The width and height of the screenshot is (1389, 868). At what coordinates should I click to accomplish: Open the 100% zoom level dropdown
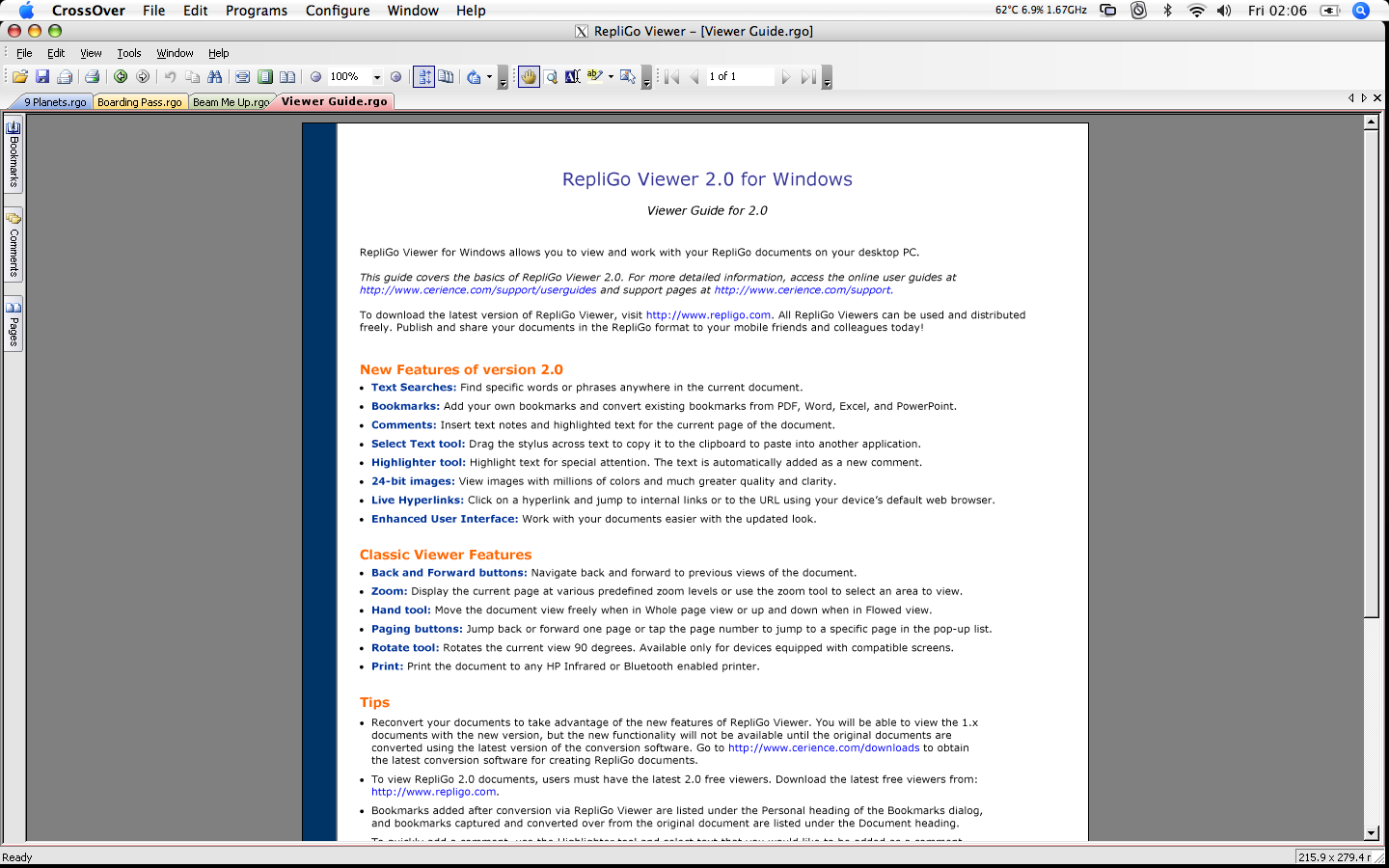point(377,76)
